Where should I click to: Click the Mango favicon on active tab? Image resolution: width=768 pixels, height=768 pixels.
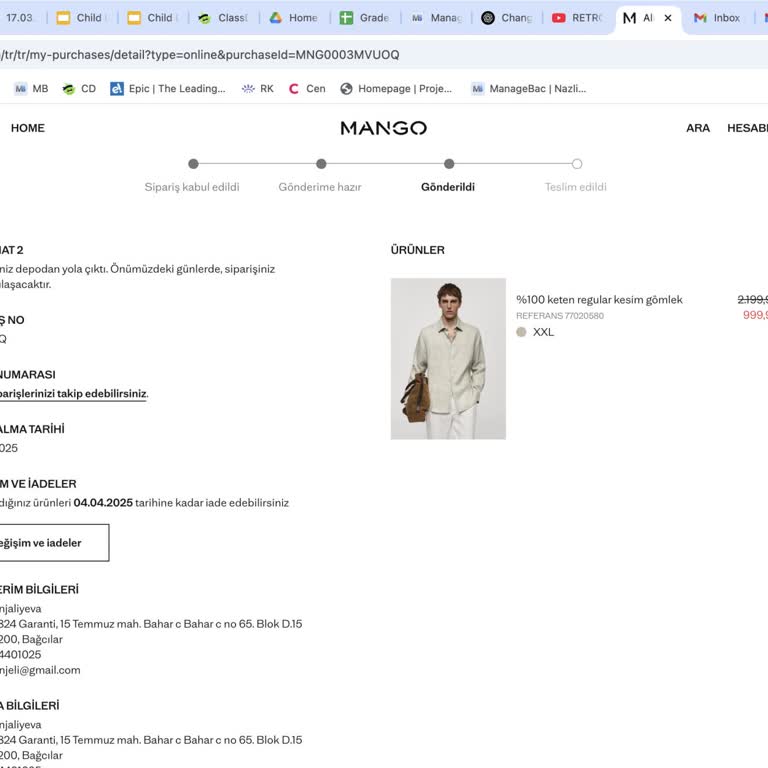tap(629, 18)
